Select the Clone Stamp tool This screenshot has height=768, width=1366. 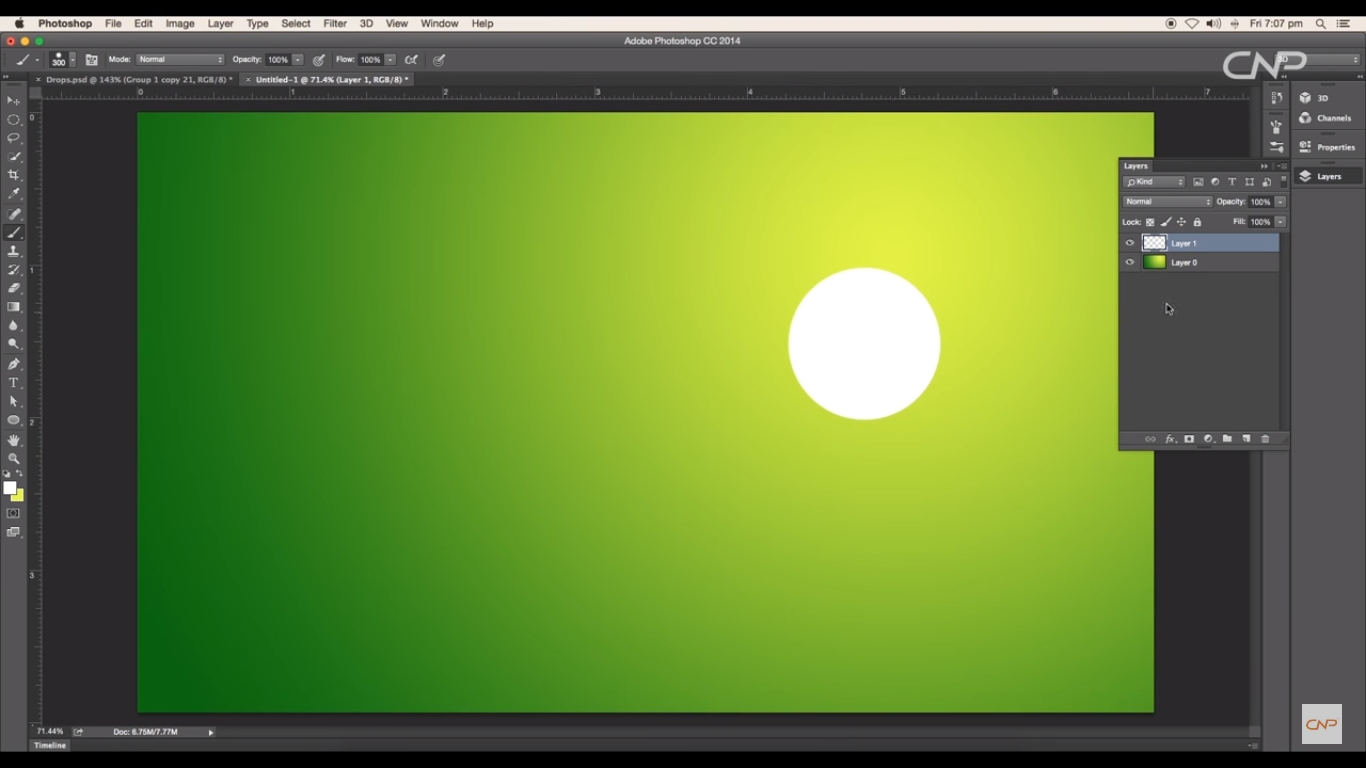[x=14, y=251]
